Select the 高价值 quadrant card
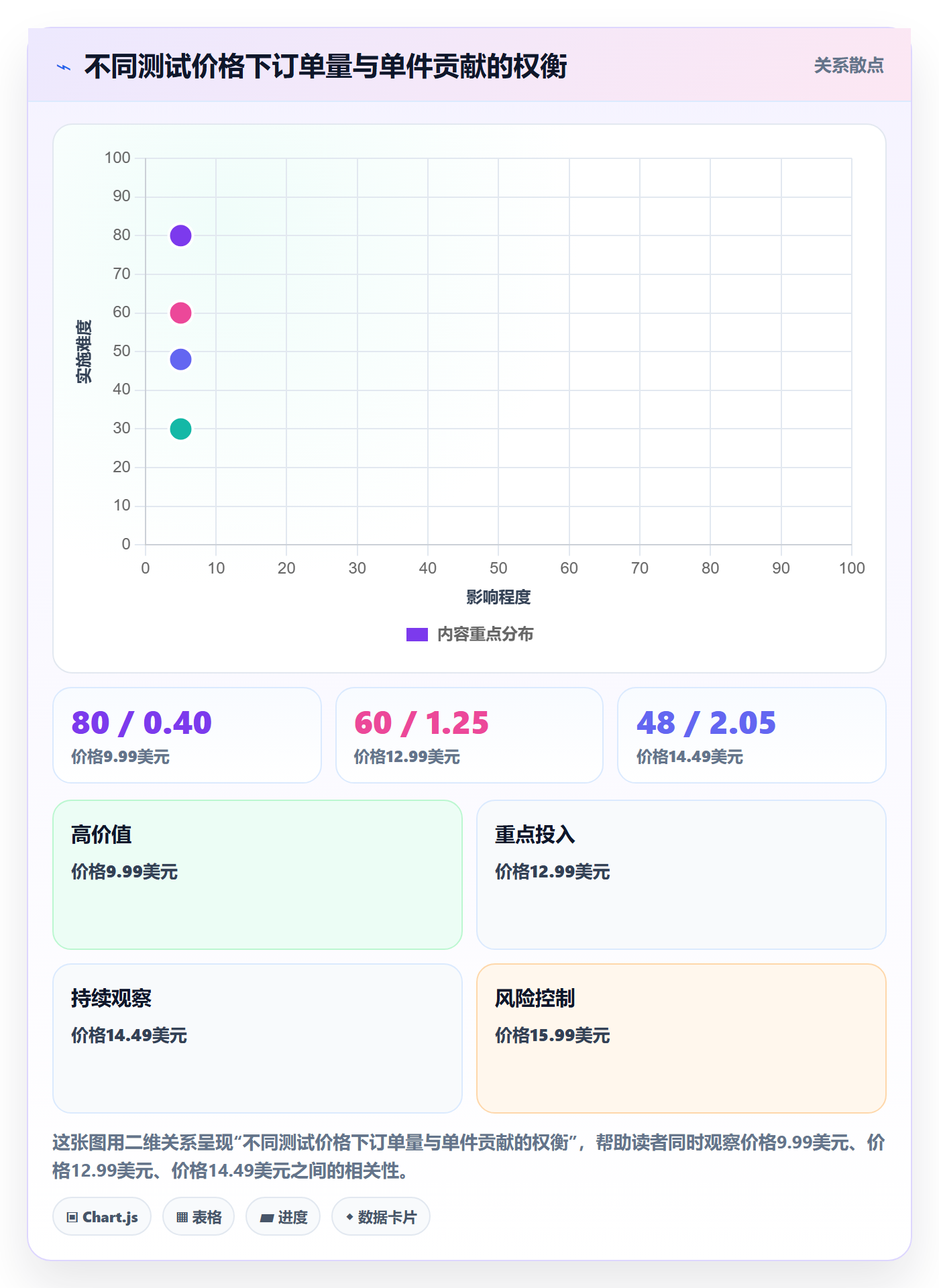Image resolution: width=939 pixels, height=1288 pixels. pos(258,875)
